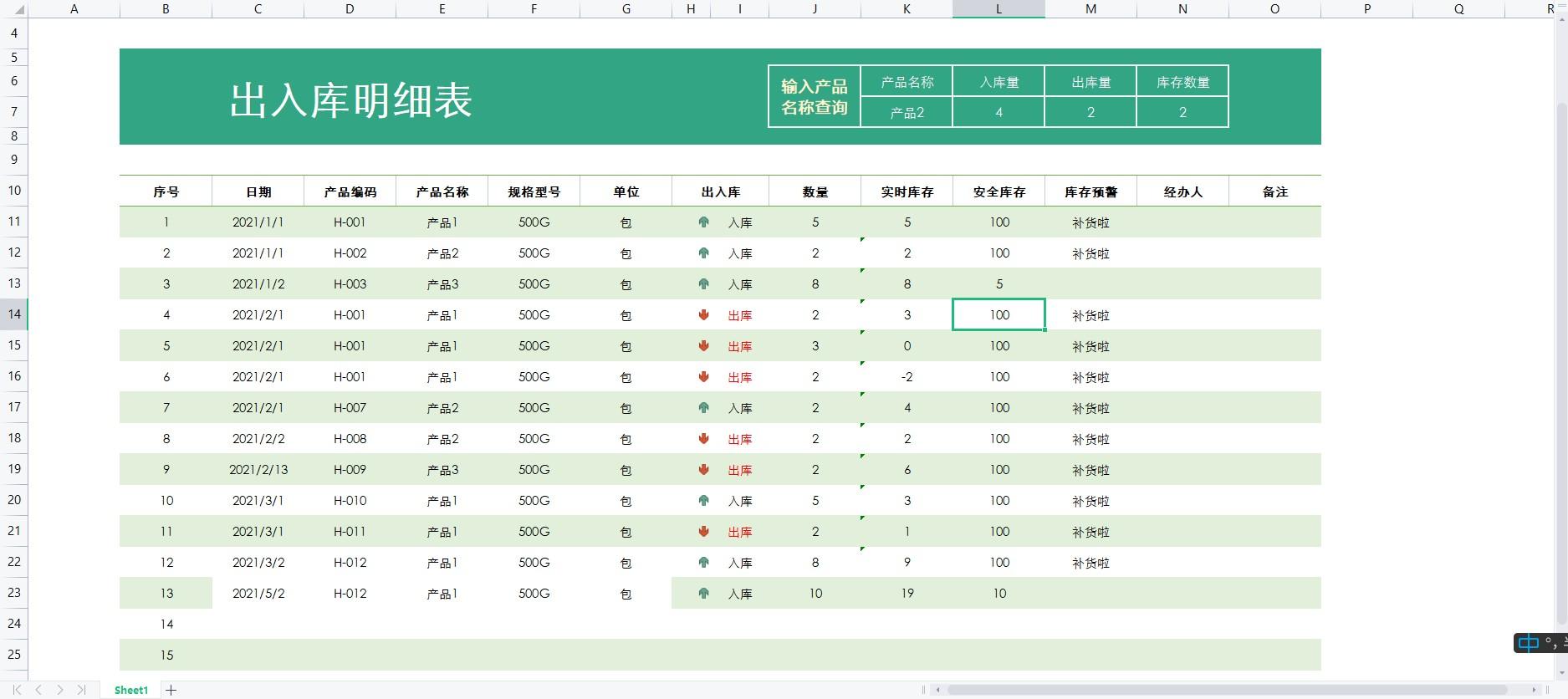The height and width of the screenshot is (699, 1568).
Task: Select column L by its header
Action: coord(999,9)
